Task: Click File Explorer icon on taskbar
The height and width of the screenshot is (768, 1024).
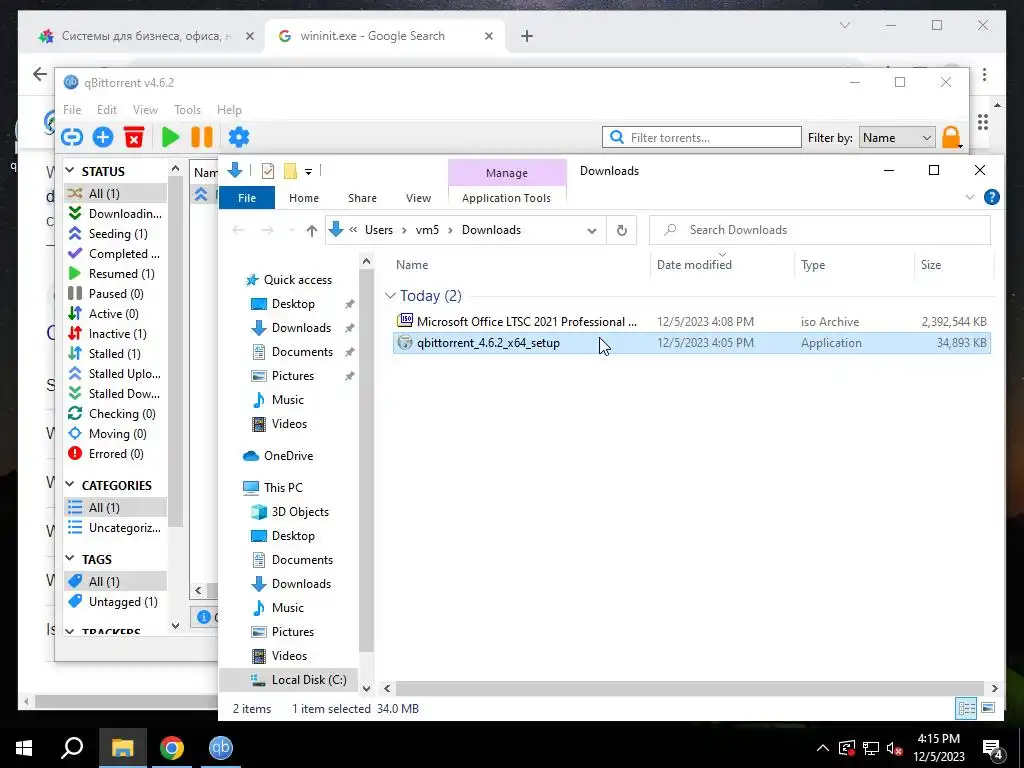Action: pyautogui.click(x=122, y=748)
